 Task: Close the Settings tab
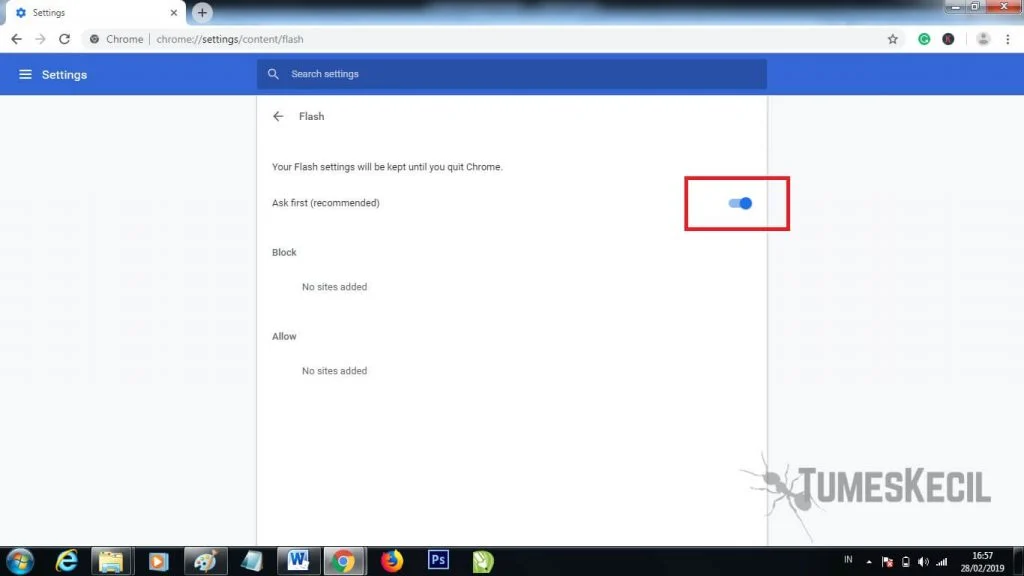pyautogui.click(x=174, y=12)
